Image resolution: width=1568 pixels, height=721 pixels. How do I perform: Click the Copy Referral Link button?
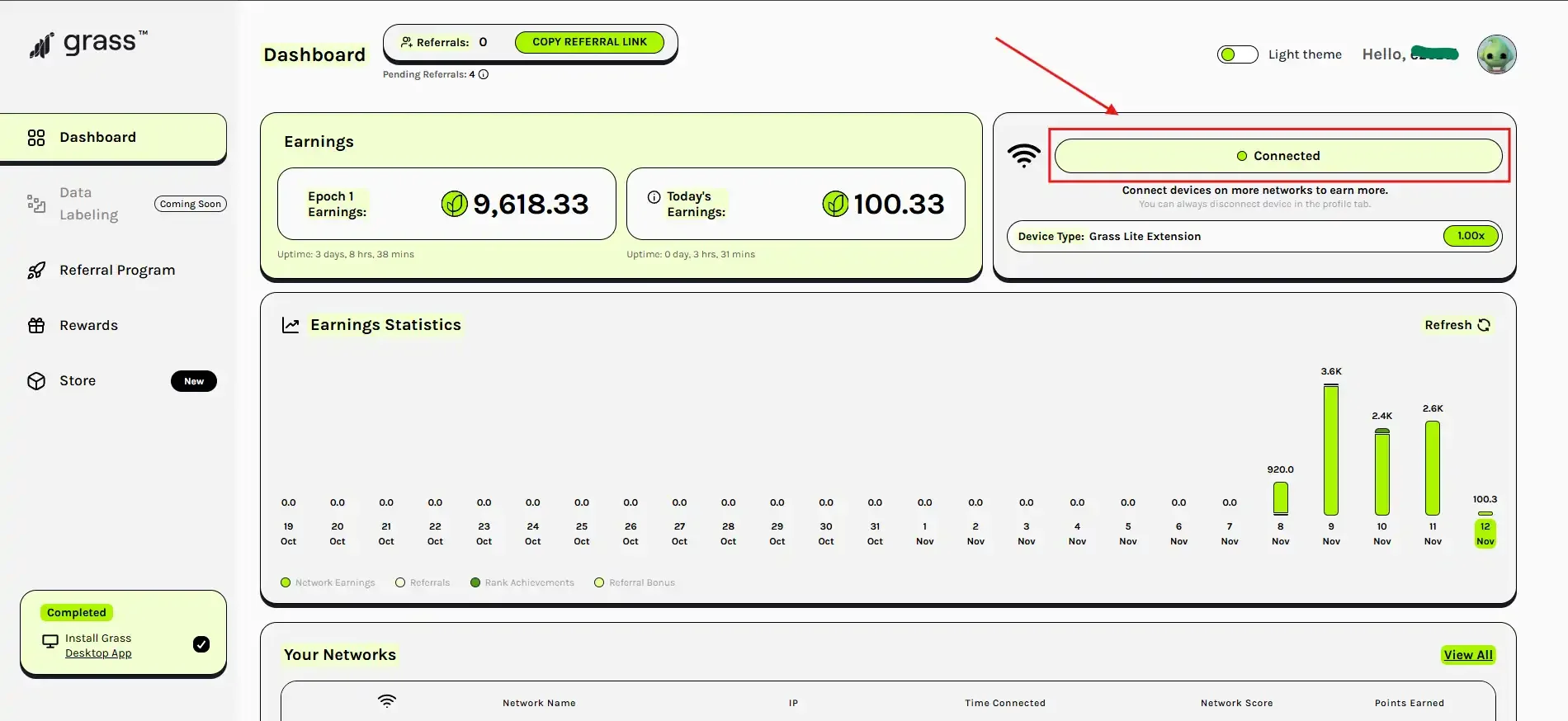coord(589,42)
